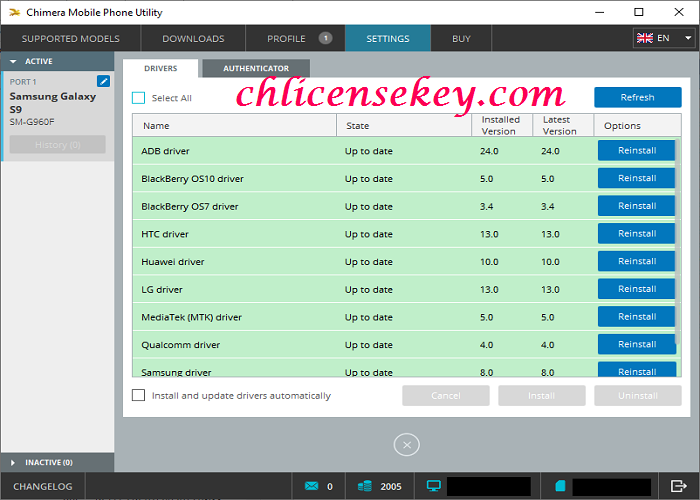Open the BUY tab
This screenshot has height=500, width=700.
(x=461, y=38)
